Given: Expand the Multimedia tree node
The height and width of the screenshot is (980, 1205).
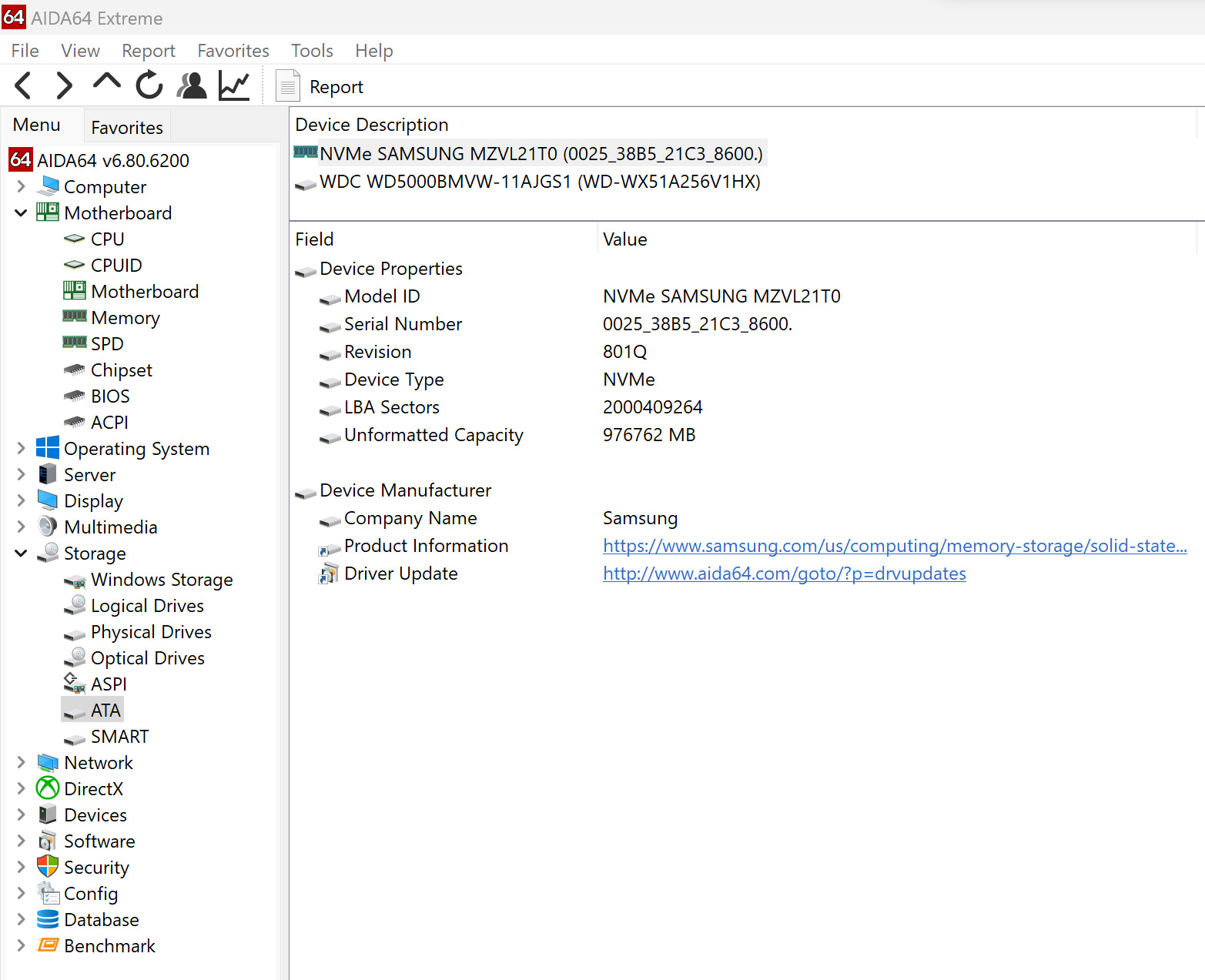Looking at the screenshot, I should tap(21, 527).
